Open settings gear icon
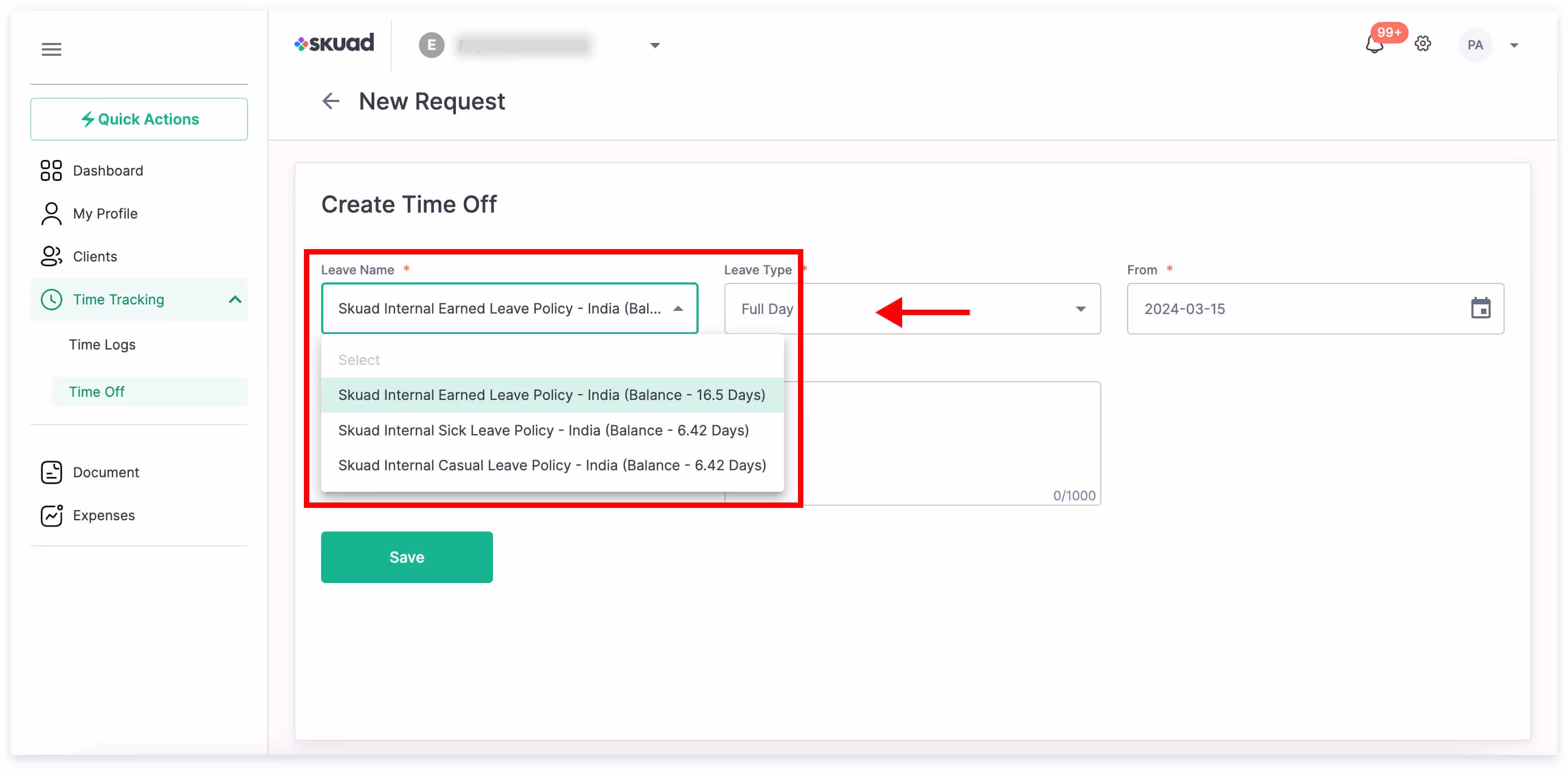 tap(1422, 45)
